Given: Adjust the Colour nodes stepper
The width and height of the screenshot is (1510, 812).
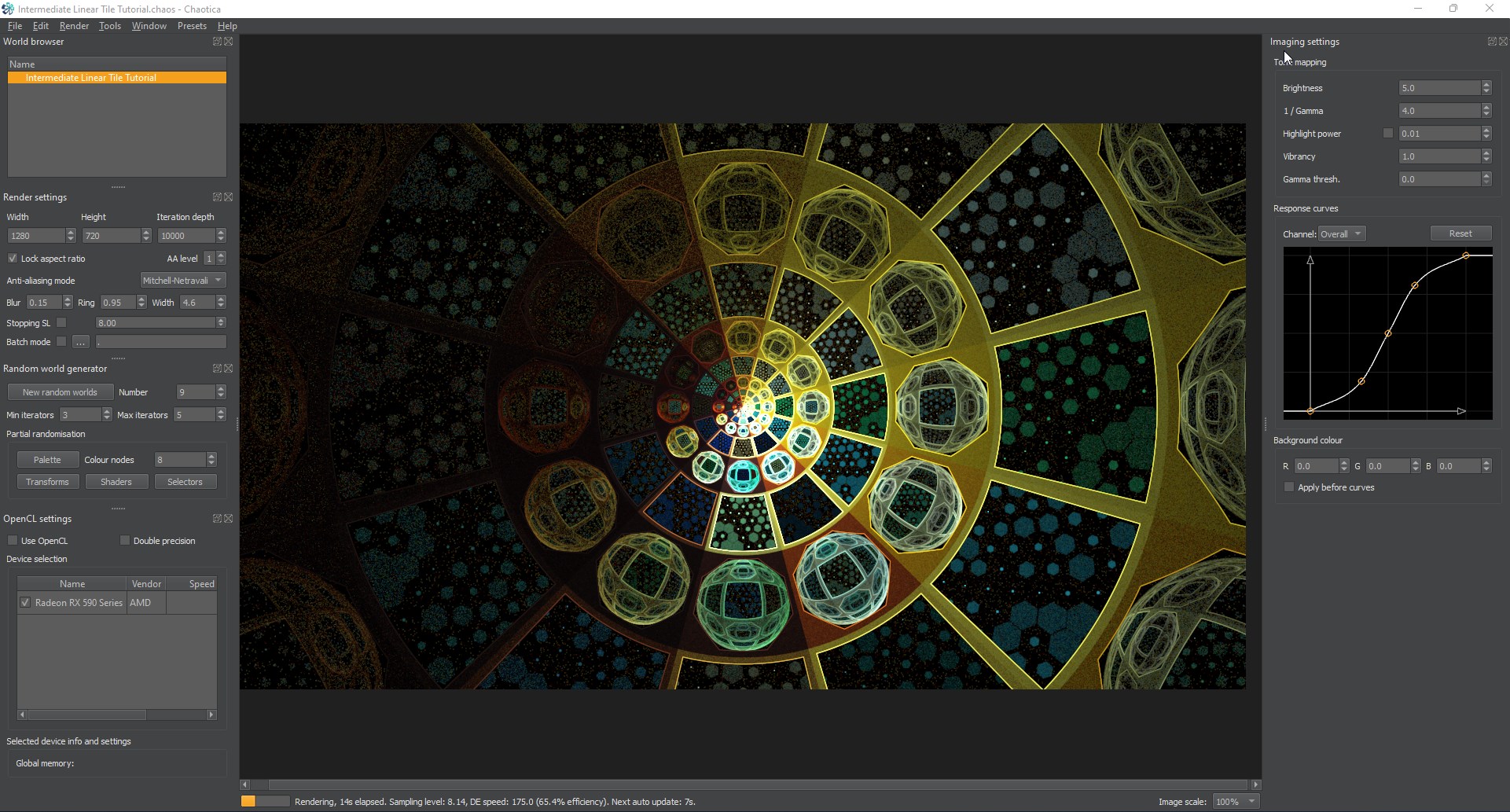Looking at the screenshot, I should 211,460.
